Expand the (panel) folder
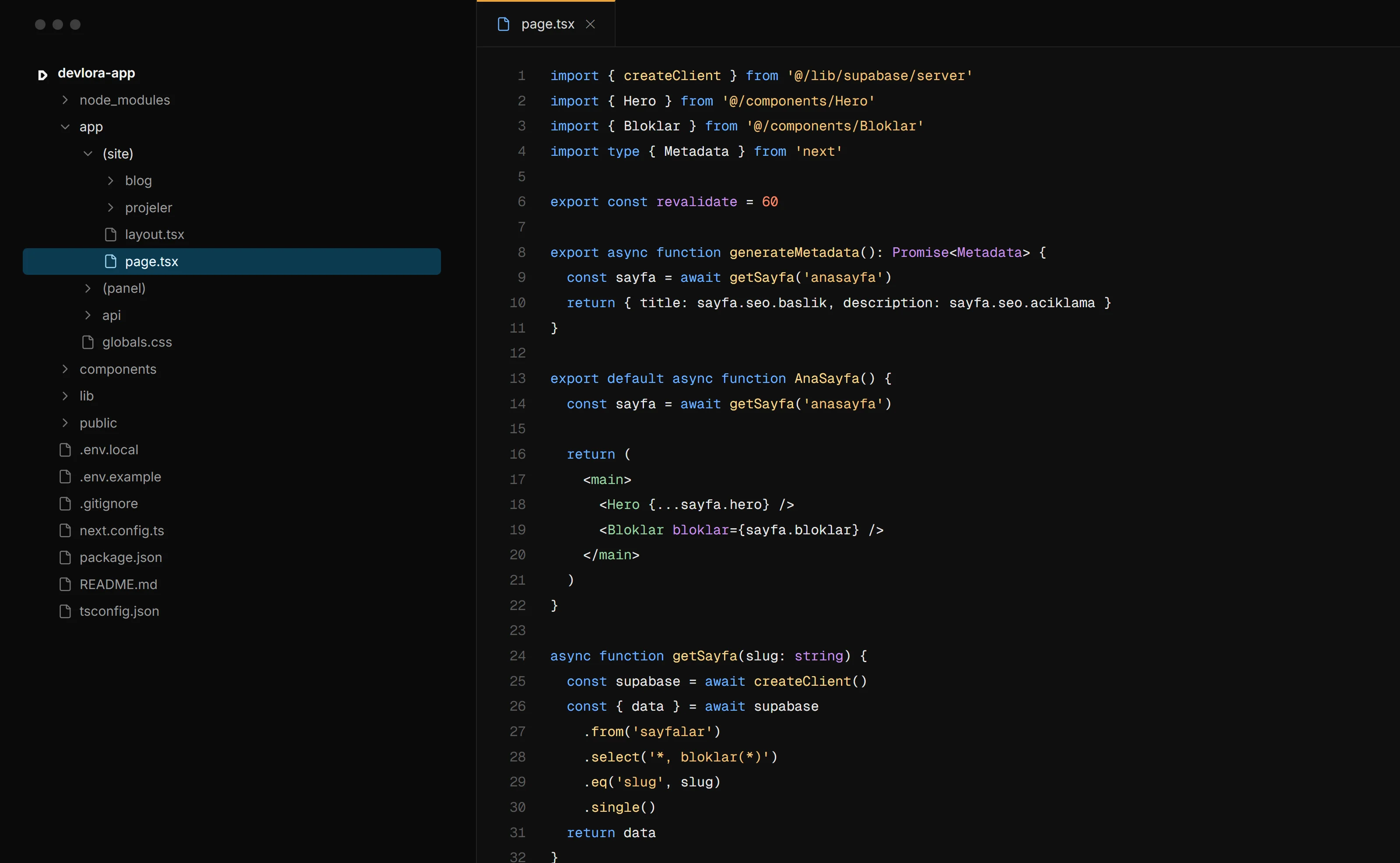The height and width of the screenshot is (863, 1400). 88,288
